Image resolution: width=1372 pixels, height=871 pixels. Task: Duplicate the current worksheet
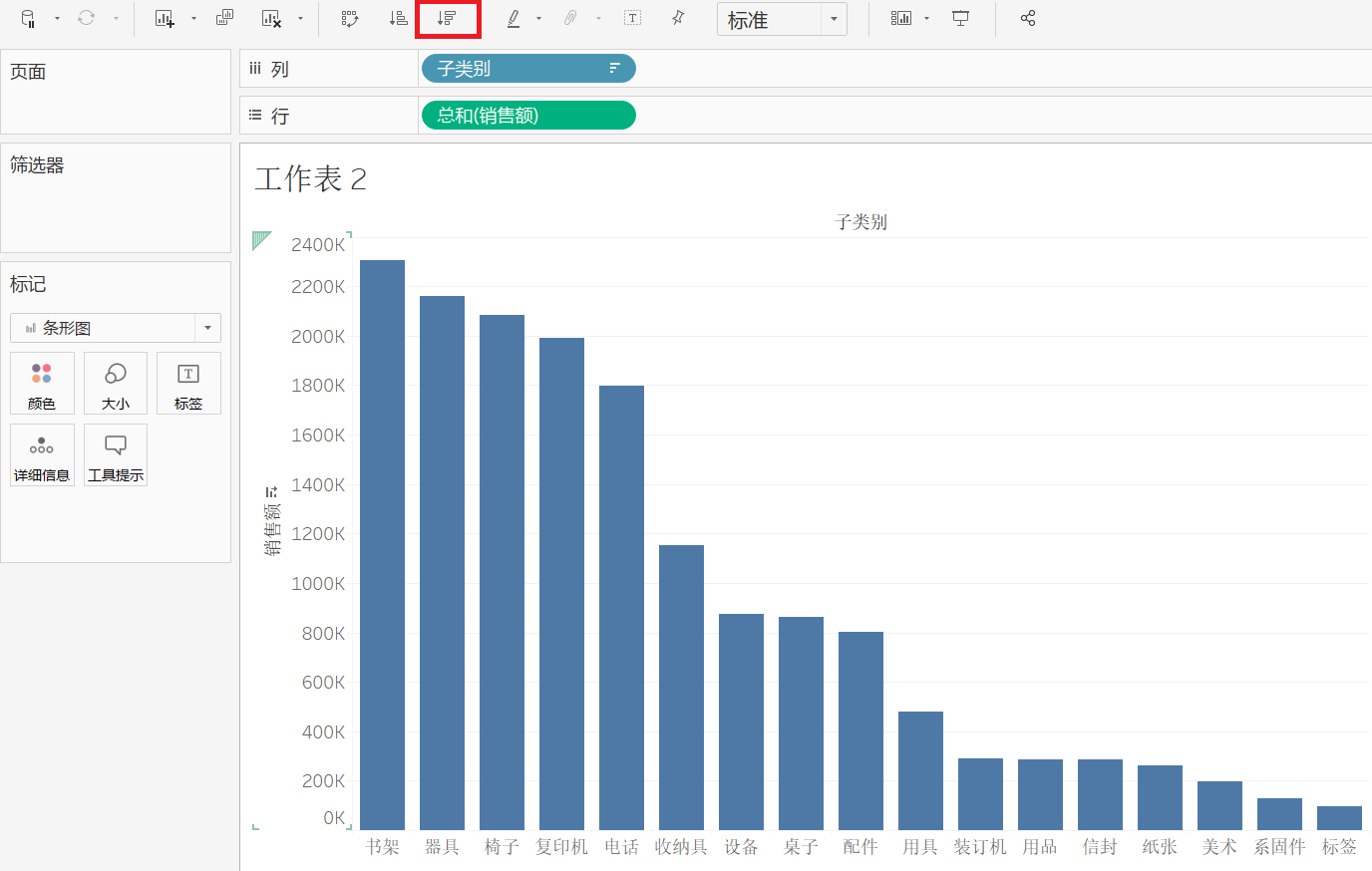point(224,19)
